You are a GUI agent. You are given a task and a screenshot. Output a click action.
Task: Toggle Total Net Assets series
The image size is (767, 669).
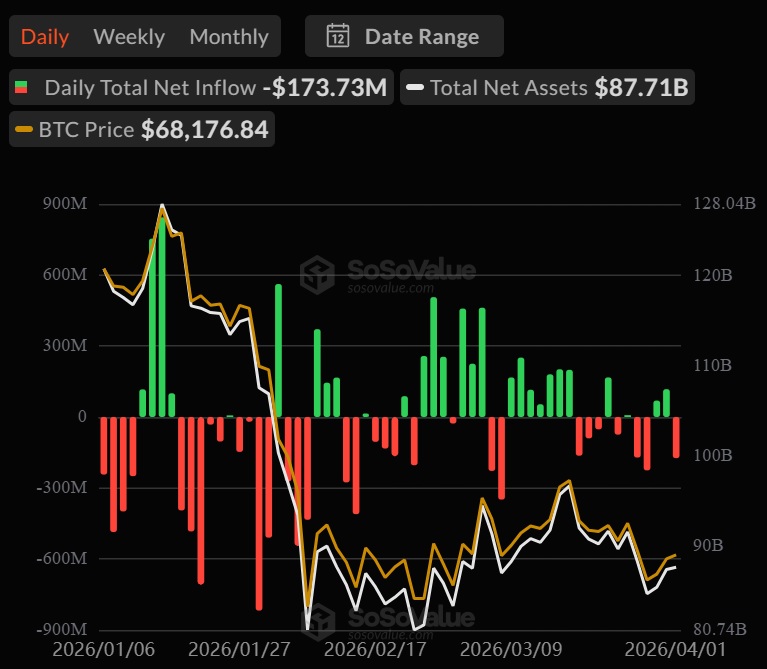click(x=547, y=88)
